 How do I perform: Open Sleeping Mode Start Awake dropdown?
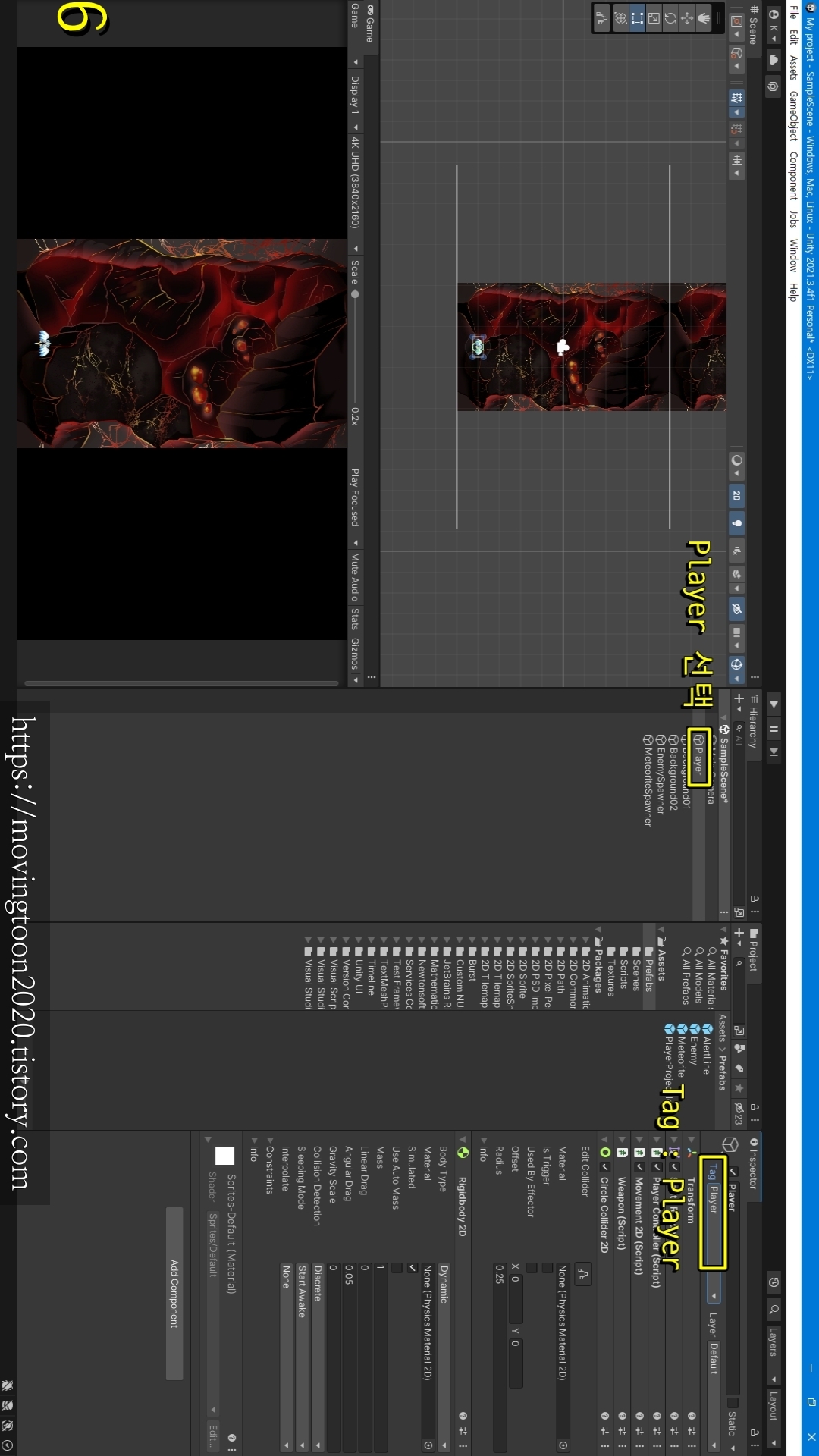click(x=302, y=1357)
